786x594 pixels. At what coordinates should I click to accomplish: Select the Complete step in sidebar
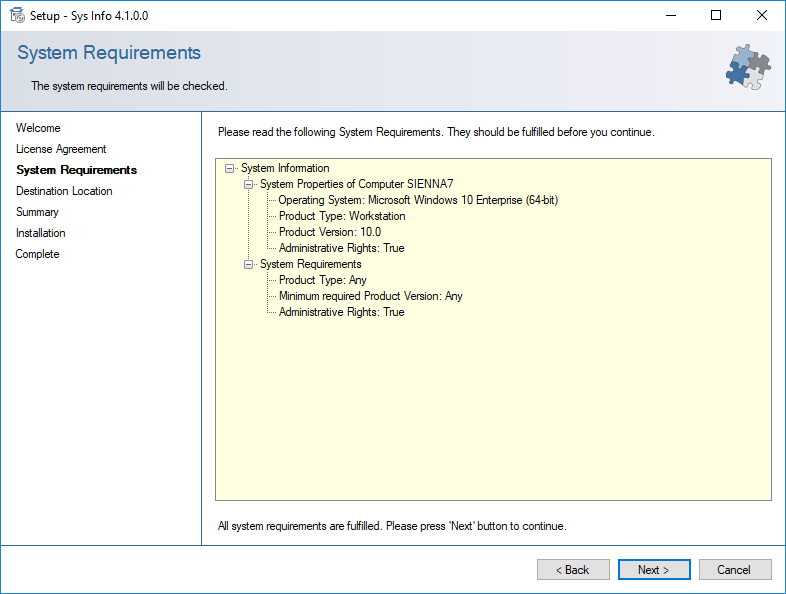click(x=38, y=254)
